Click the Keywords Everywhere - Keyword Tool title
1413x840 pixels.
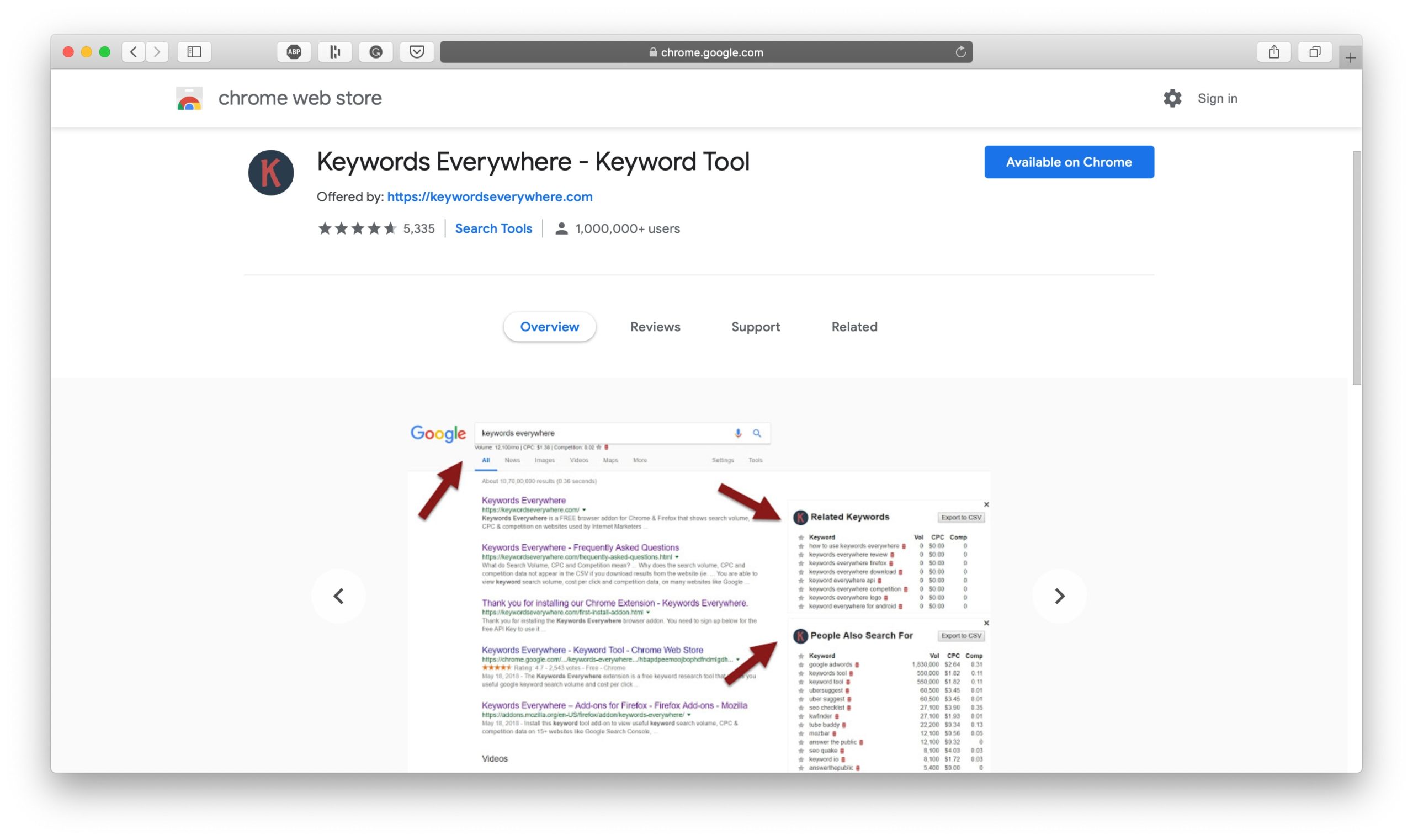pos(533,162)
